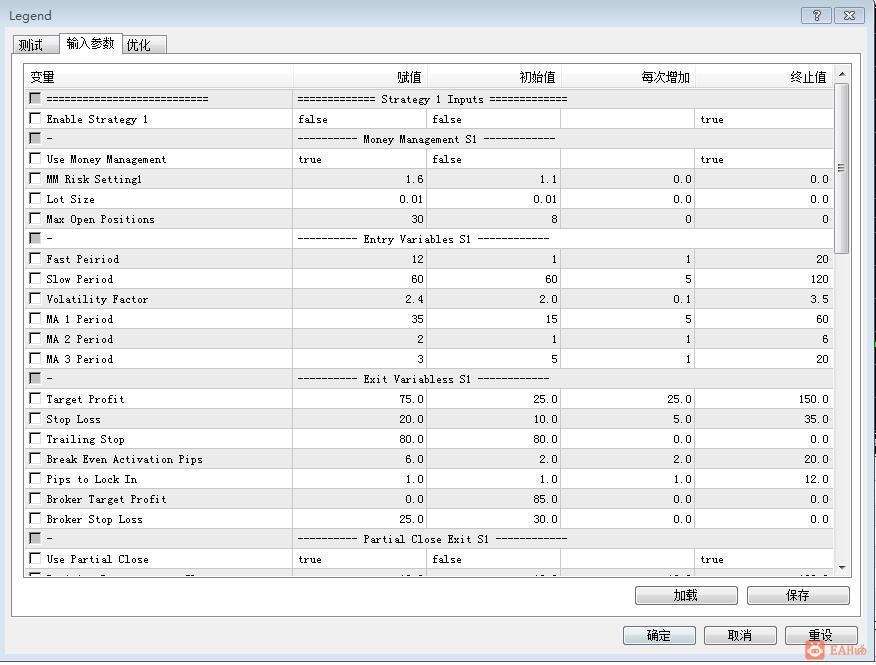Select the Entry Variables S1 separator row
Viewport: 876px width, 665px height.
(x=429, y=239)
